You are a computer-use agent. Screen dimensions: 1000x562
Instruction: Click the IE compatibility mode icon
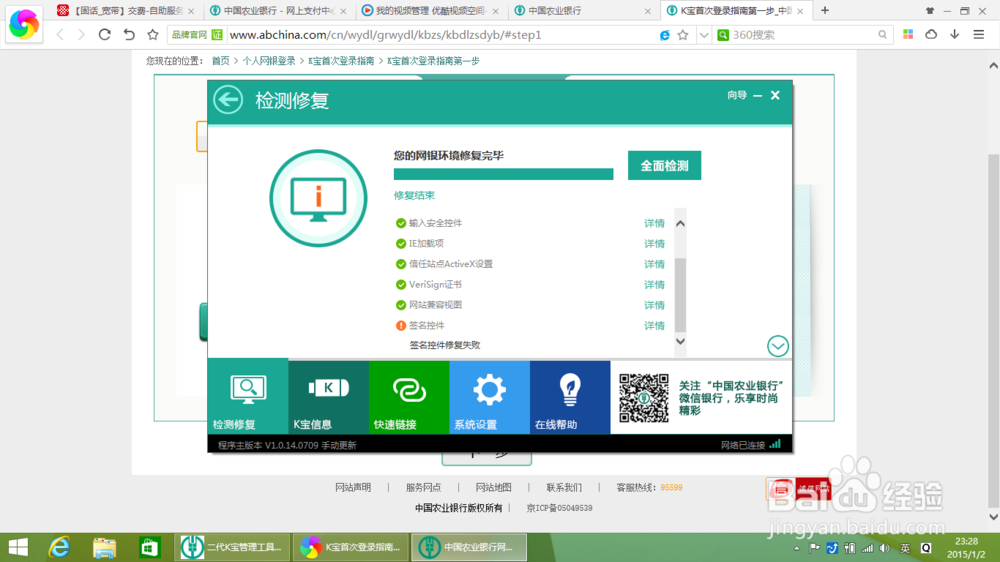point(665,35)
